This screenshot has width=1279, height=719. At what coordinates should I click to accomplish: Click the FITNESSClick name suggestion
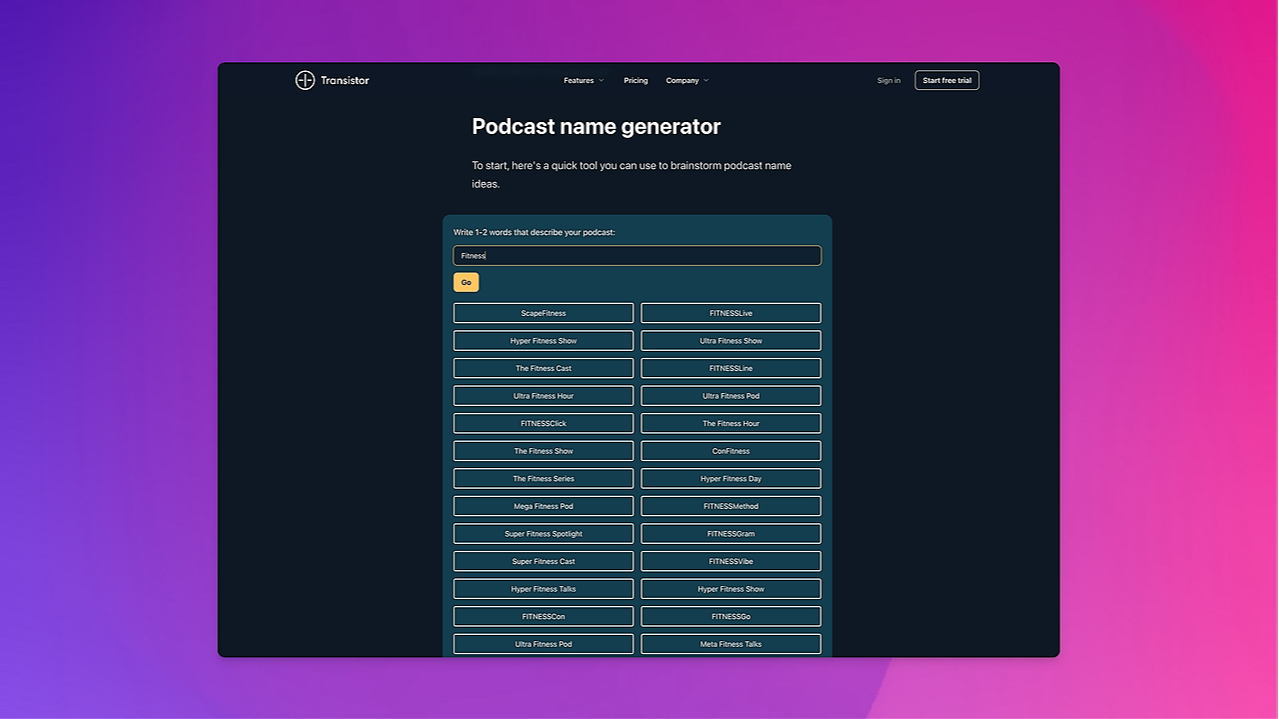pyautogui.click(x=543, y=423)
